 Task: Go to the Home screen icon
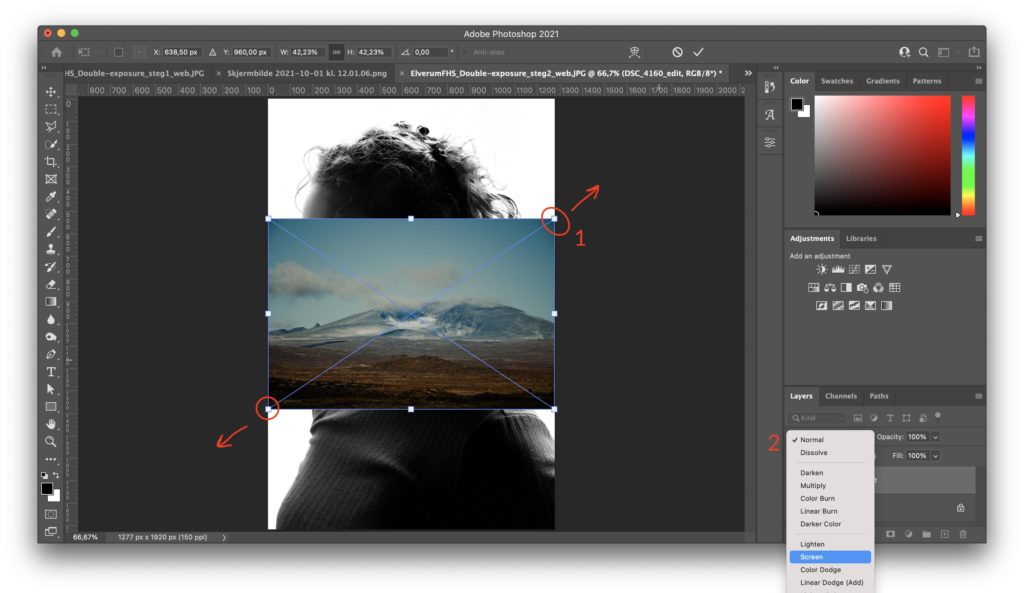(57, 52)
